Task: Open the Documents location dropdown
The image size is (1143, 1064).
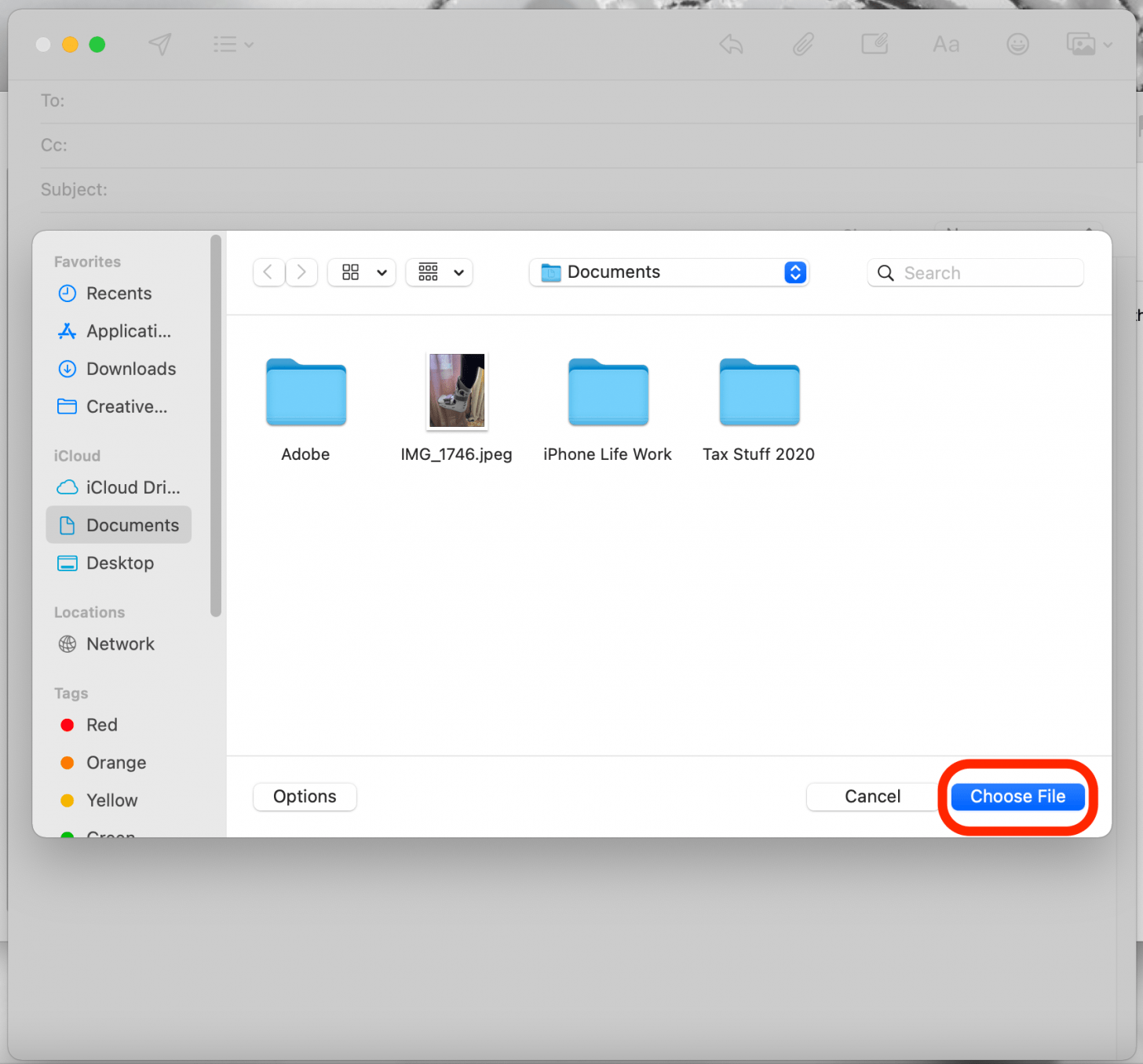Action: click(x=669, y=272)
